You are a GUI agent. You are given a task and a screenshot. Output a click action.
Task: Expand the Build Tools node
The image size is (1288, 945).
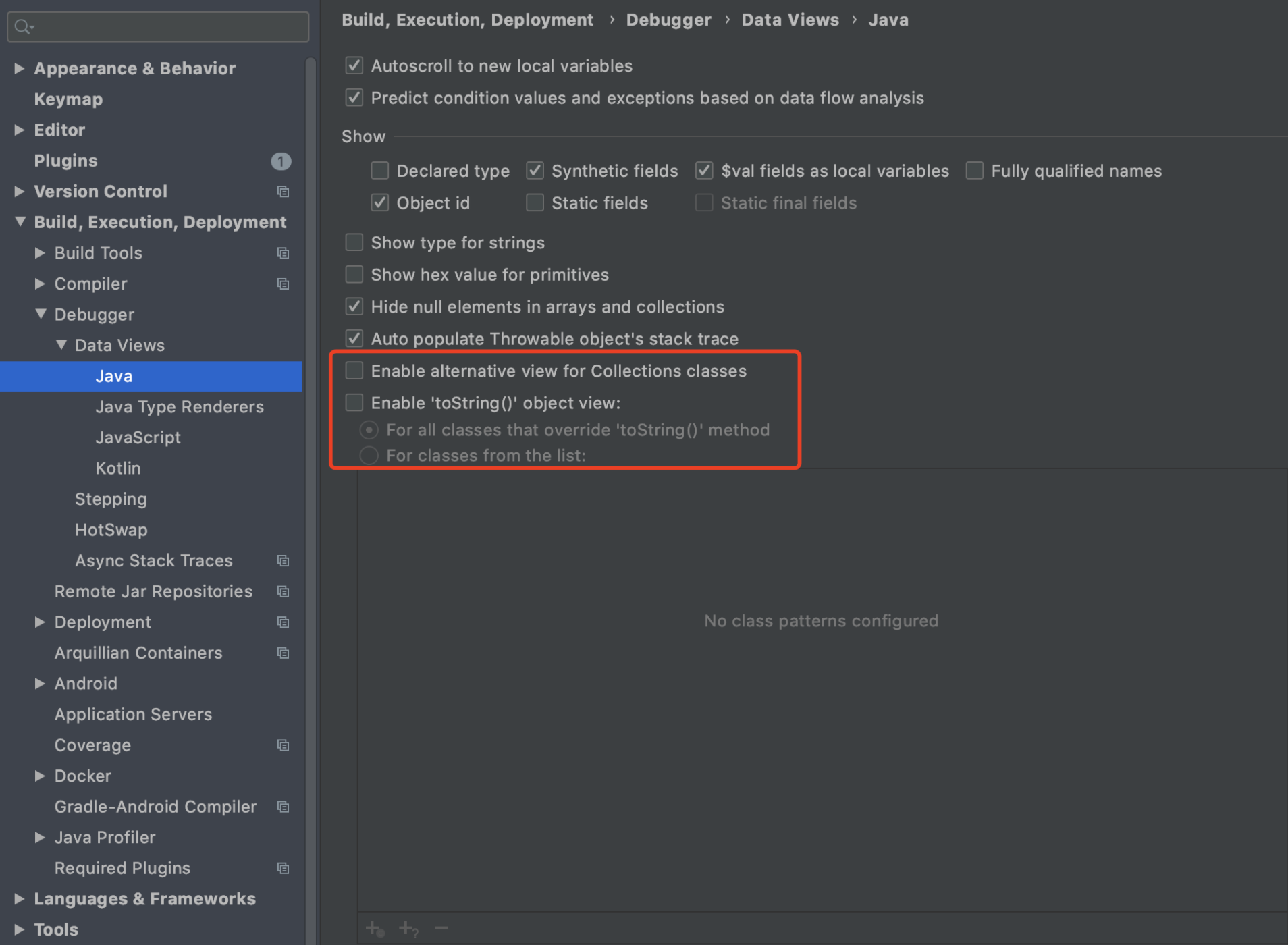(x=41, y=253)
